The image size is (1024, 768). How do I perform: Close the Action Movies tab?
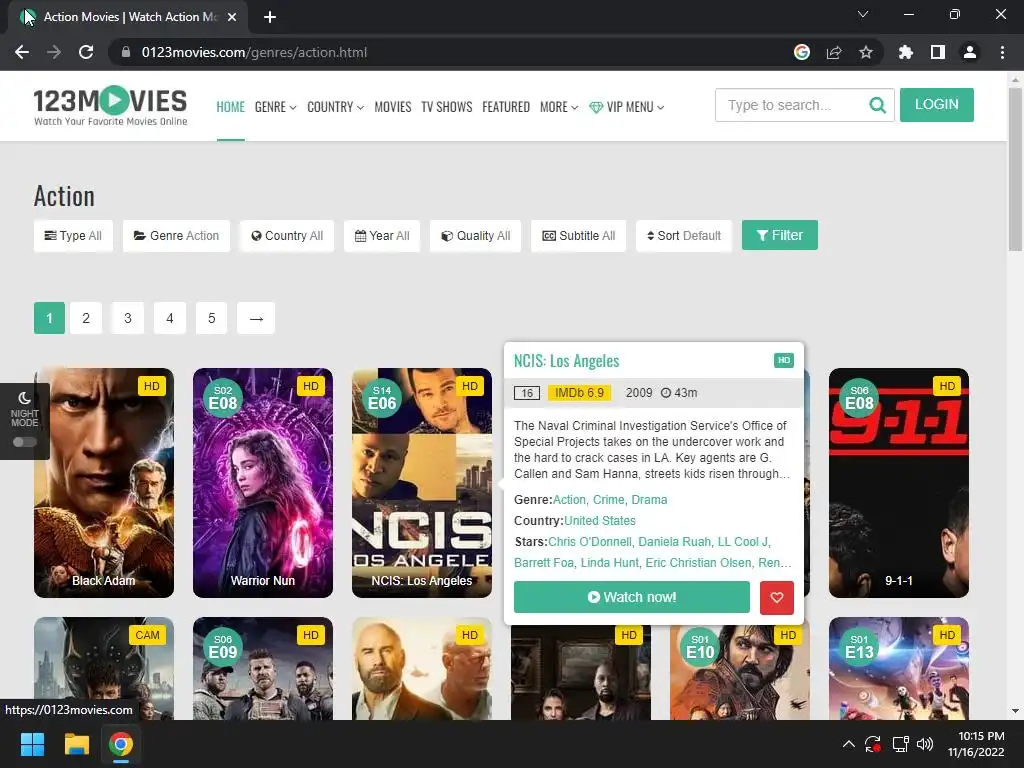coord(232,17)
